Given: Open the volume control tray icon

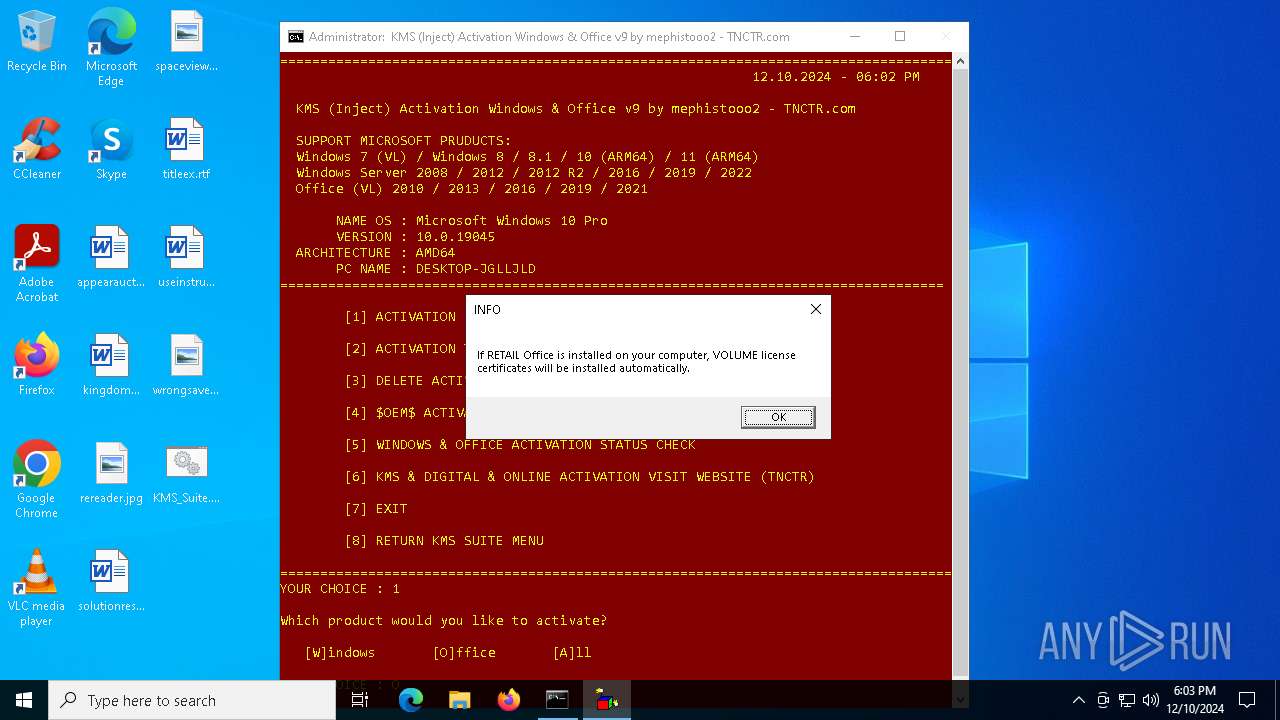Looking at the screenshot, I should click(1151, 700).
